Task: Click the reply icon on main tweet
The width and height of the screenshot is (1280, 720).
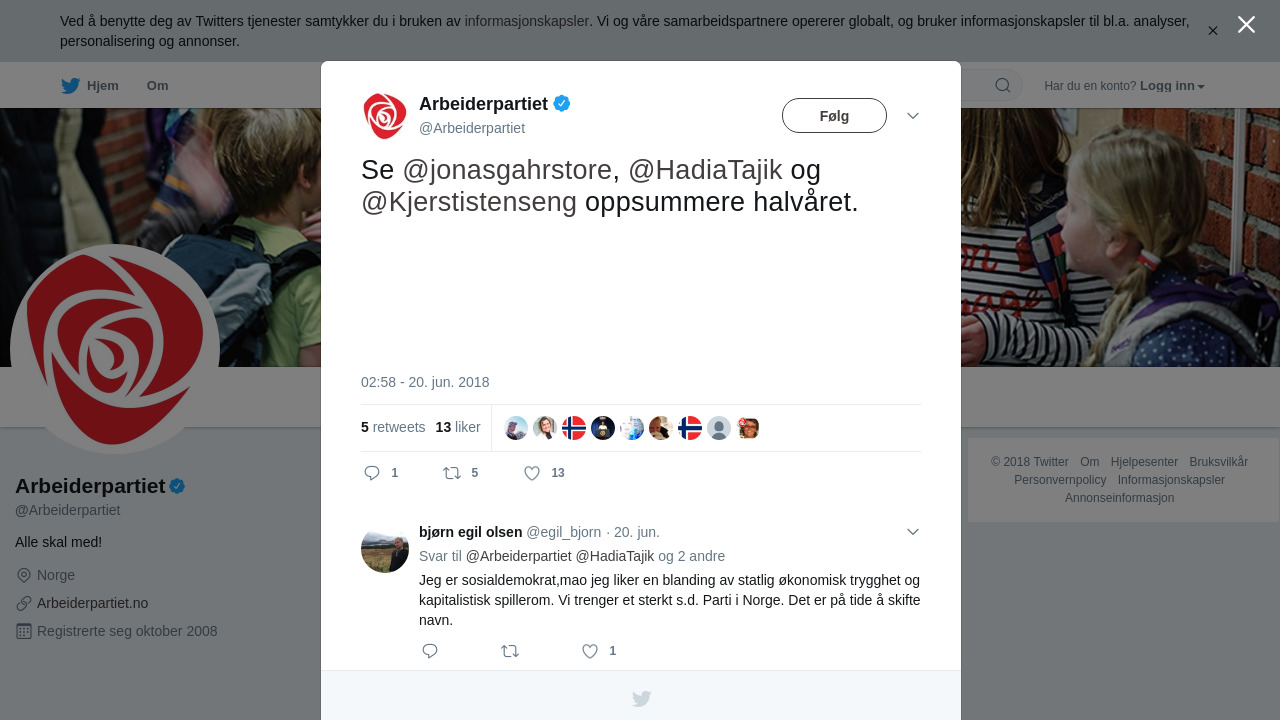Action: pos(372,473)
